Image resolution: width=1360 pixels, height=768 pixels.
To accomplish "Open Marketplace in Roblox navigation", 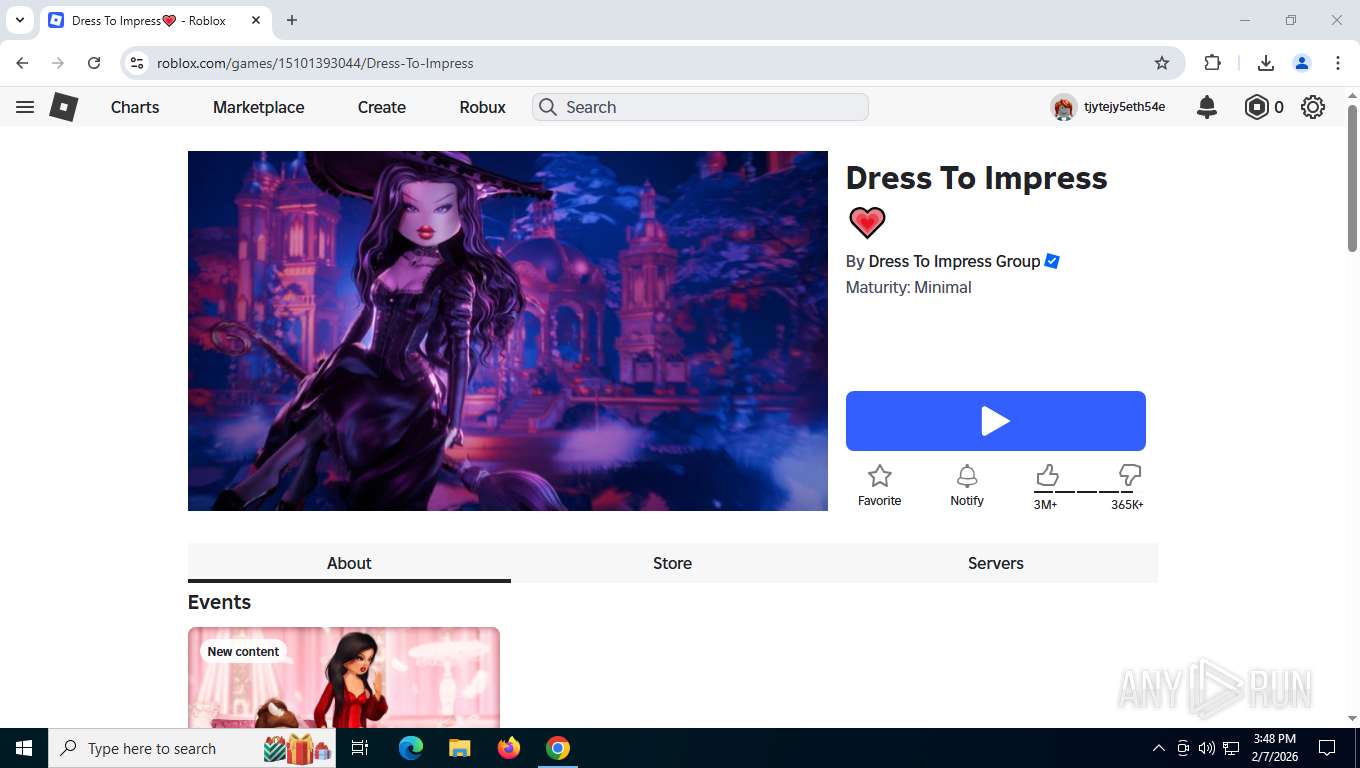I will point(258,107).
